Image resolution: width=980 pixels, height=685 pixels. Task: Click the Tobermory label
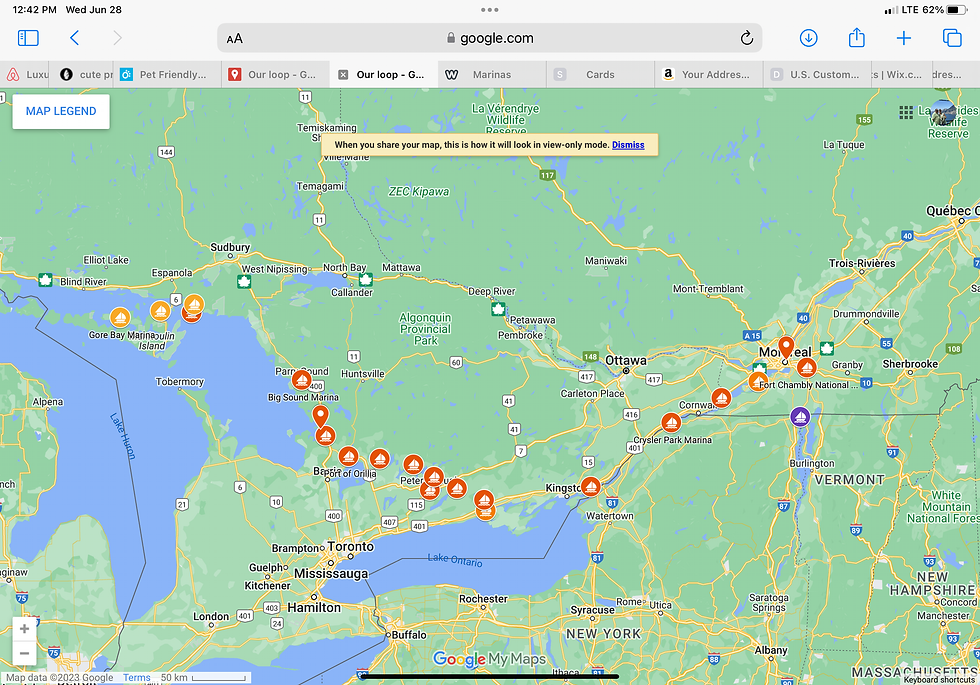tap(180, 381)
